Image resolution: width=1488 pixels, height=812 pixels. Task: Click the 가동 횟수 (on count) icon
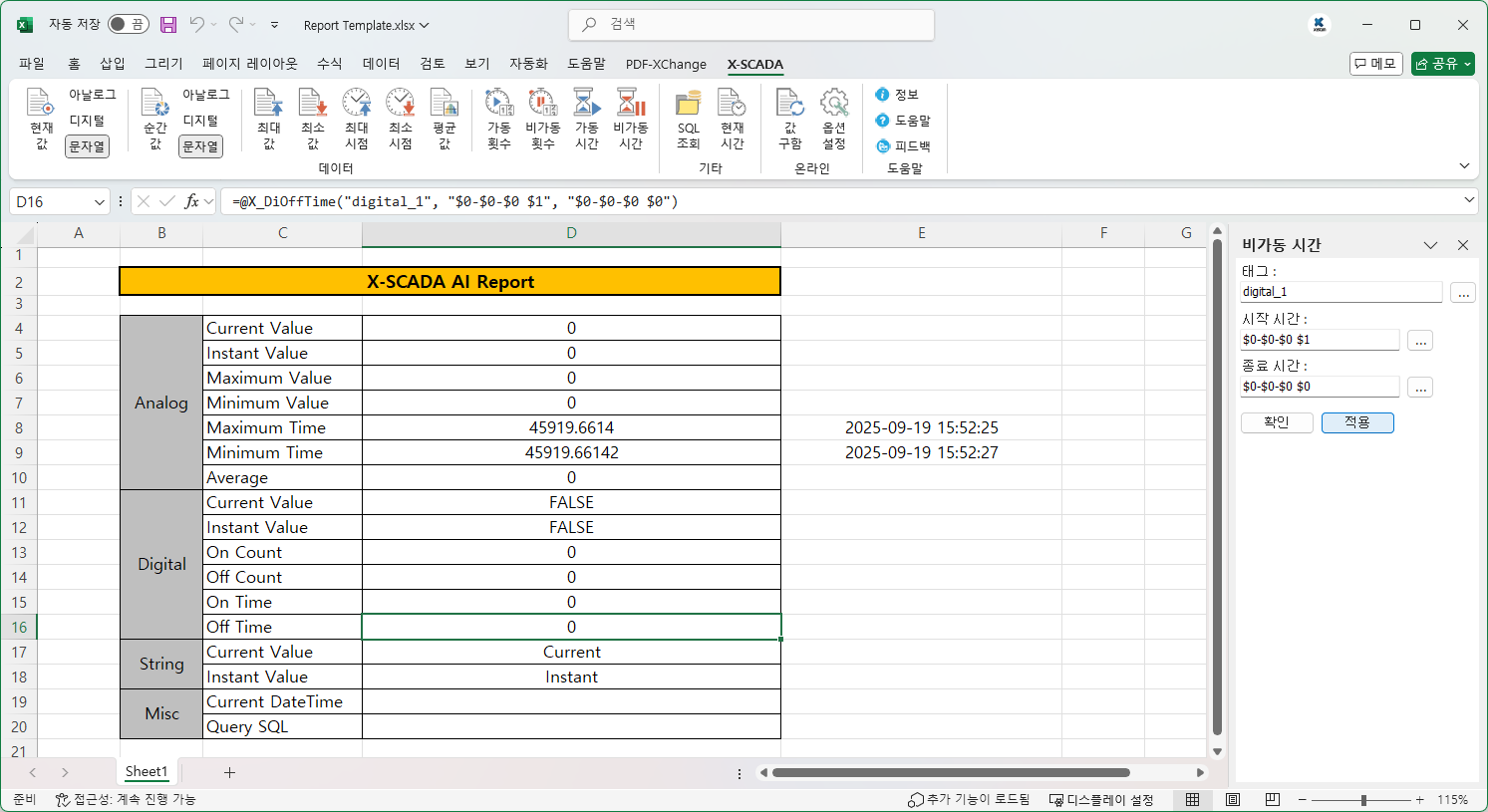498,118
